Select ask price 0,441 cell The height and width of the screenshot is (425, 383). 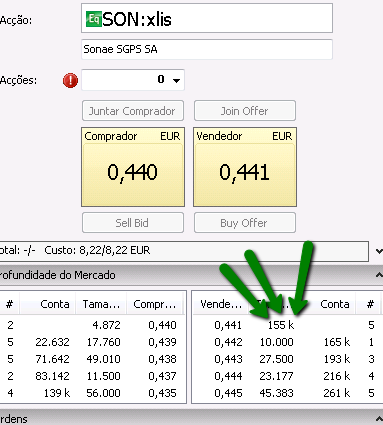tap(228, 325)
